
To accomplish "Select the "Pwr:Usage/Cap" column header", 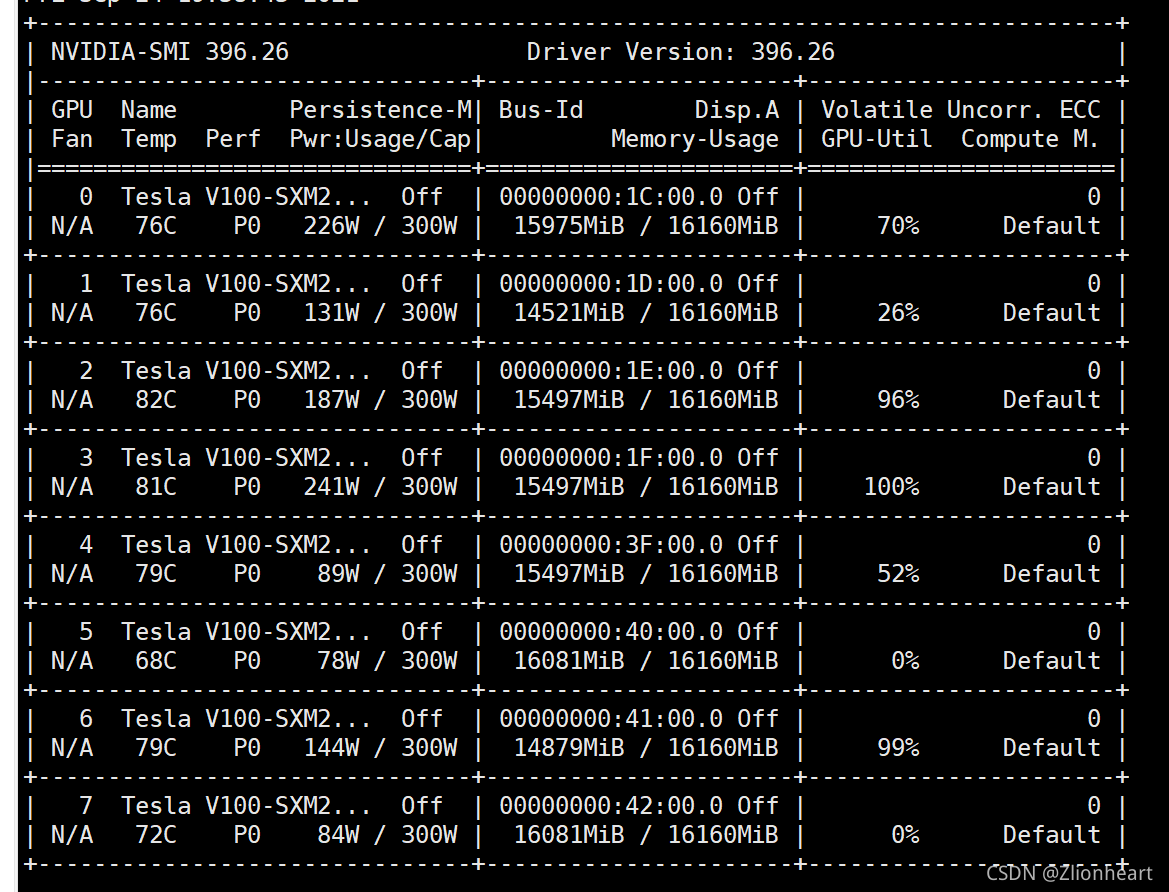I will (380, 139).
